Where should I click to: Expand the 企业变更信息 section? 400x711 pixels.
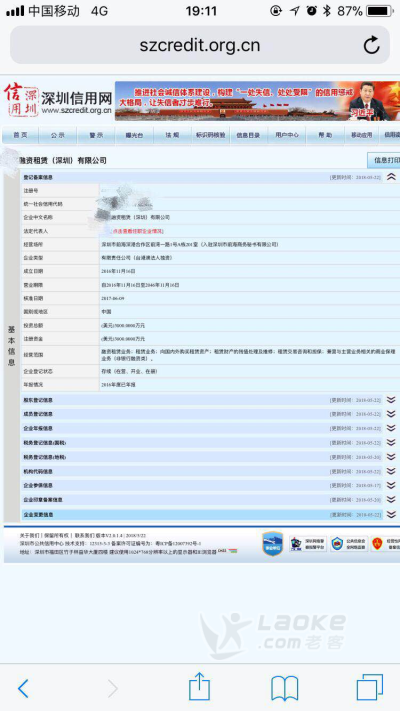coord(391,514)
